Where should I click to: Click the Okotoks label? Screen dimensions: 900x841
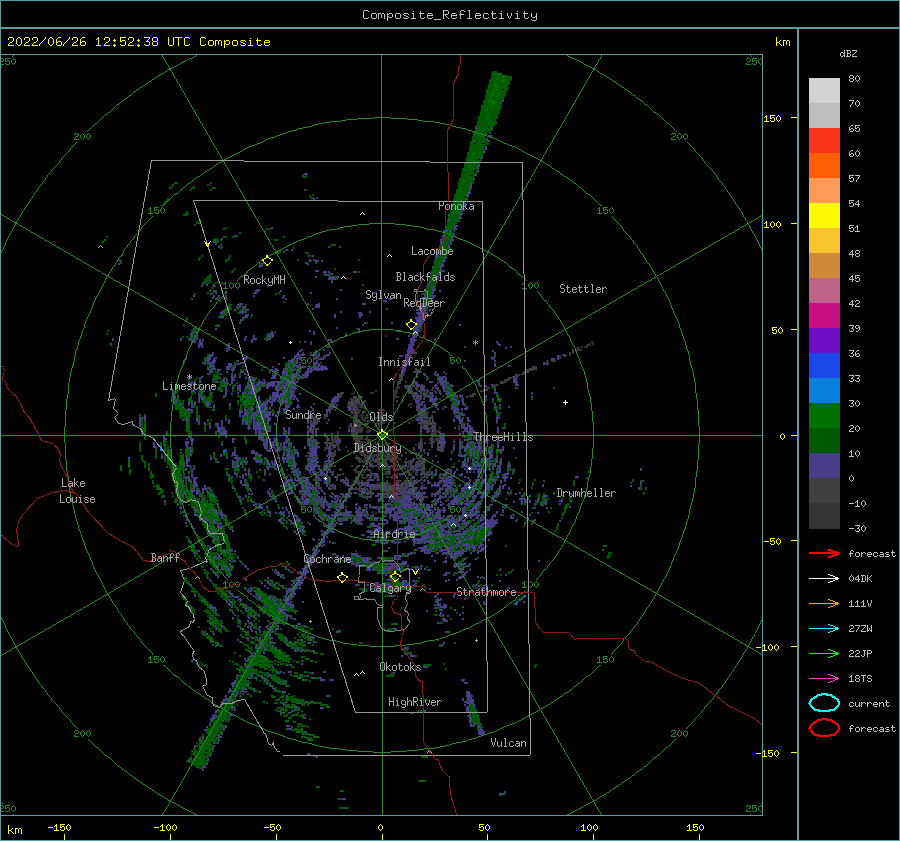tap(400, 666)
